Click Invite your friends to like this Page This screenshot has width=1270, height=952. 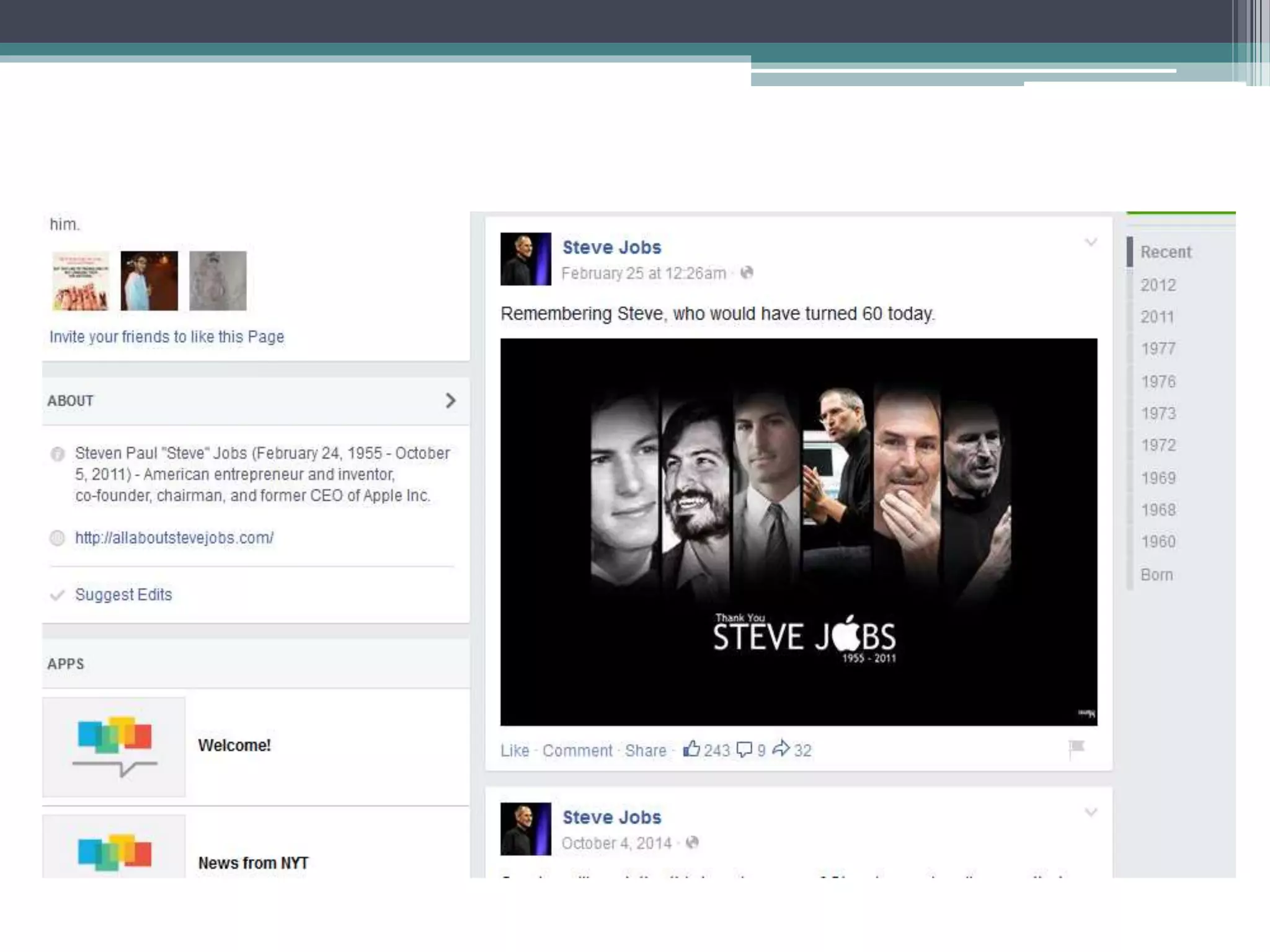pyautogui.click(x=167, y=337)
